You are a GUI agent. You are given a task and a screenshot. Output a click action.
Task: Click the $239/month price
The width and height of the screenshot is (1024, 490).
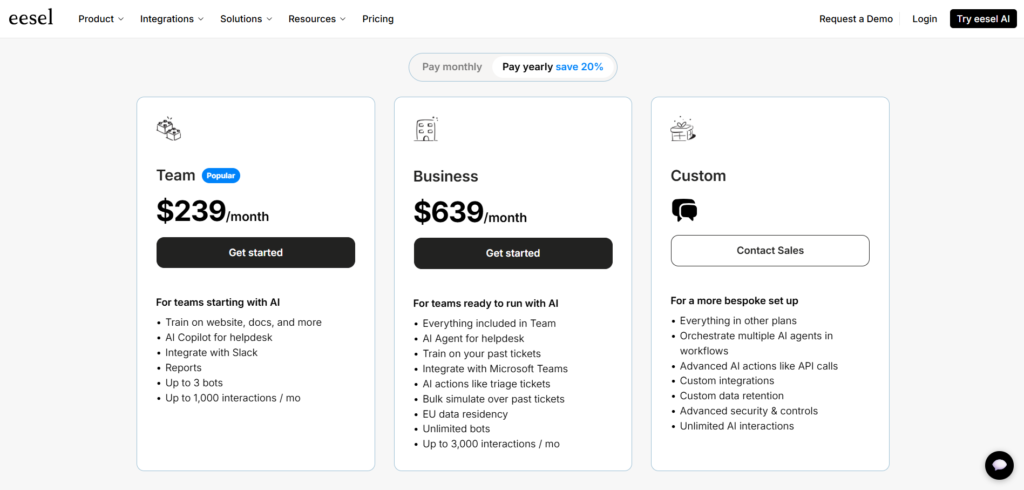(212, 211)
